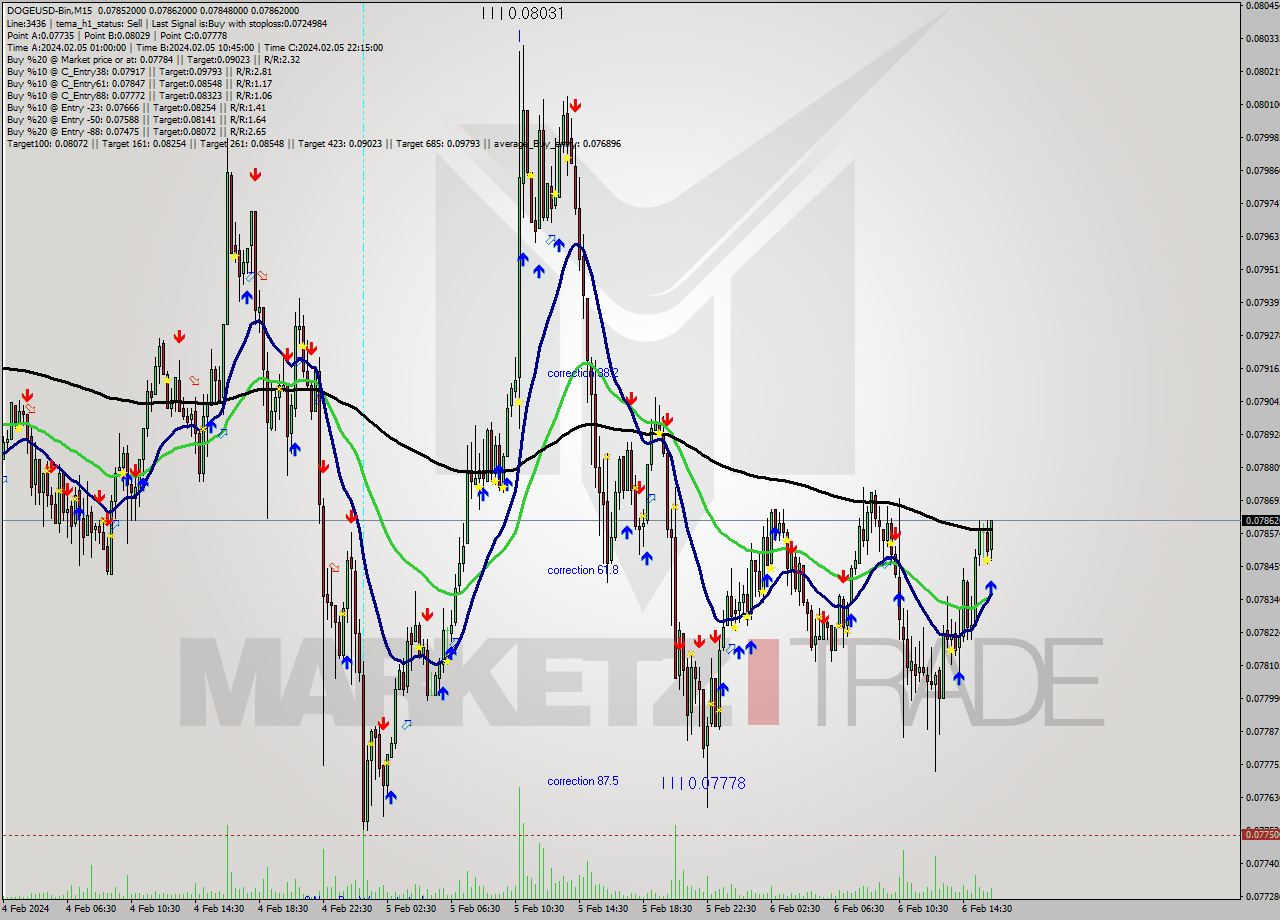The image size is (1280, 920).
Task: Click the 'Buy %10 @ C_Entry61' line
Action: point(139,83)
